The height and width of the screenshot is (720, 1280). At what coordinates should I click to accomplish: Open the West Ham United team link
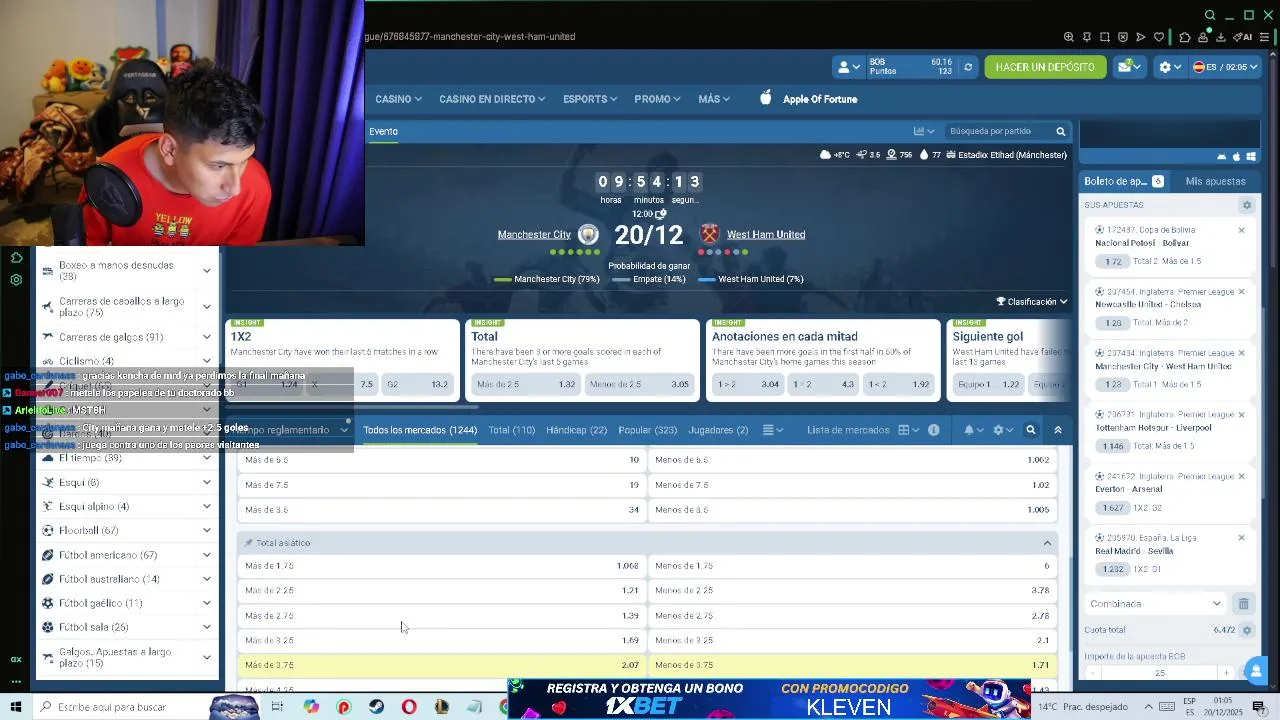(766, 235)
